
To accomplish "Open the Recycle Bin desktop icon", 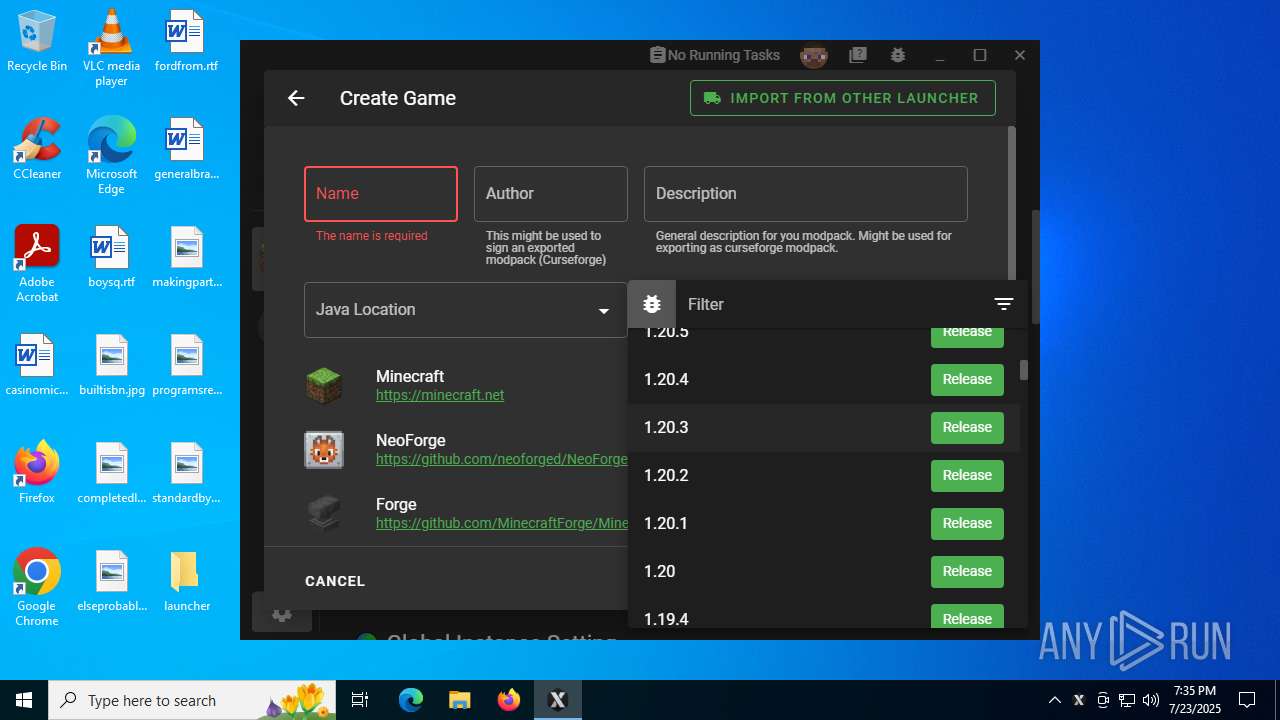I will click(x=37, y=41).
